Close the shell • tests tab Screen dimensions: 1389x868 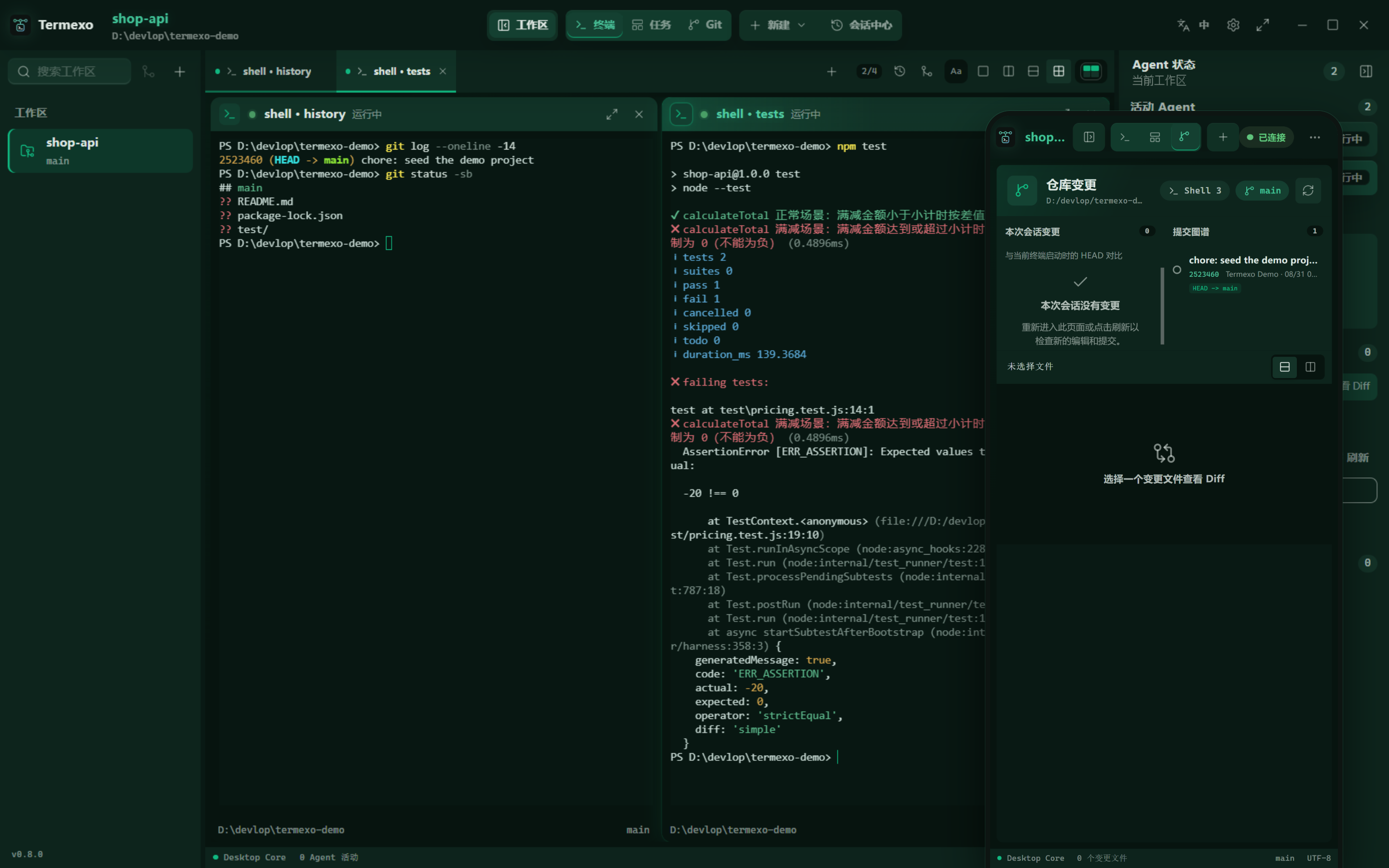pos(443,71)
